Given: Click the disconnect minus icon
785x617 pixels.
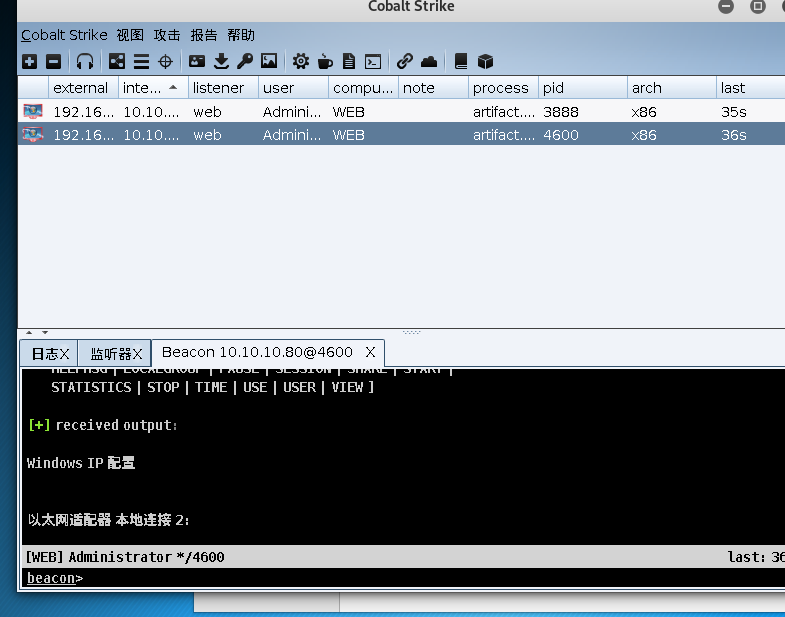Looking at the screenshot, I should [54, 62].
